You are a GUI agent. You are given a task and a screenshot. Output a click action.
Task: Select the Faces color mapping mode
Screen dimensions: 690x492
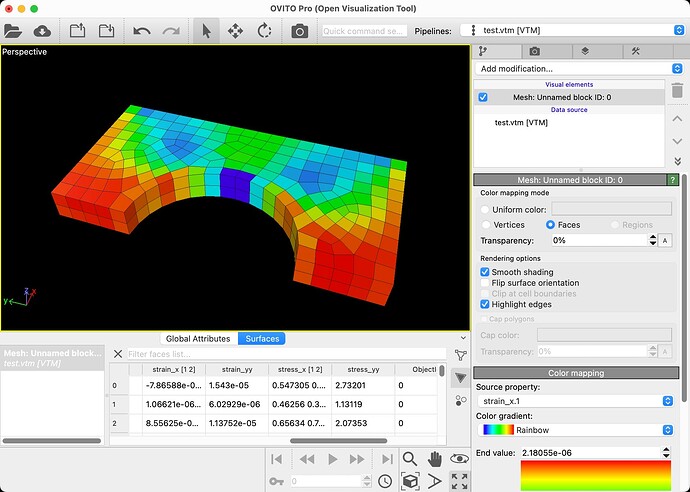[550, 225]
